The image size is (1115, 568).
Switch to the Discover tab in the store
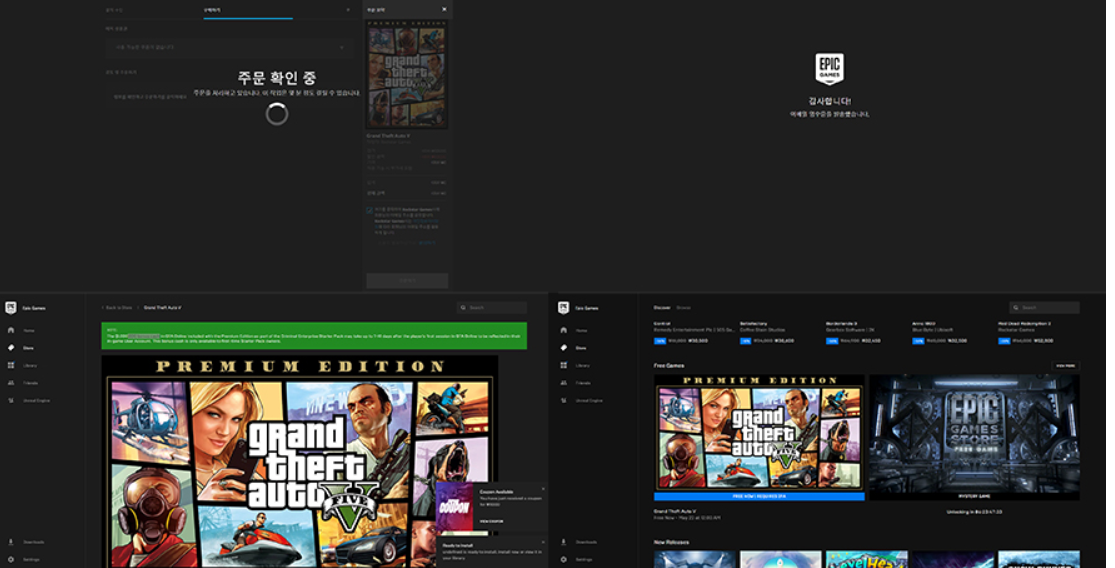[662, 308]
